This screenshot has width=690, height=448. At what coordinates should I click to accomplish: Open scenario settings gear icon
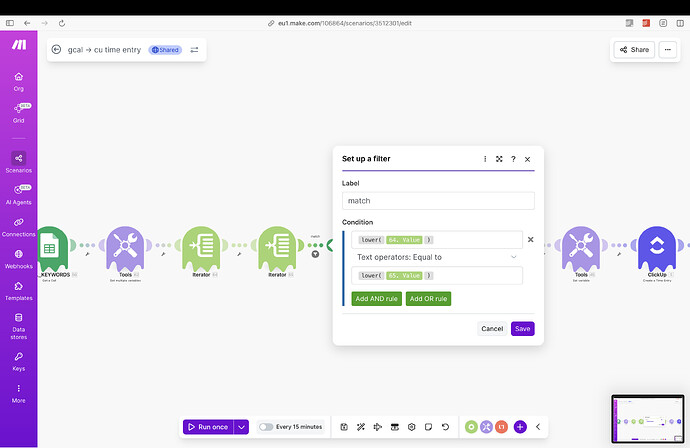coord(411,427)
